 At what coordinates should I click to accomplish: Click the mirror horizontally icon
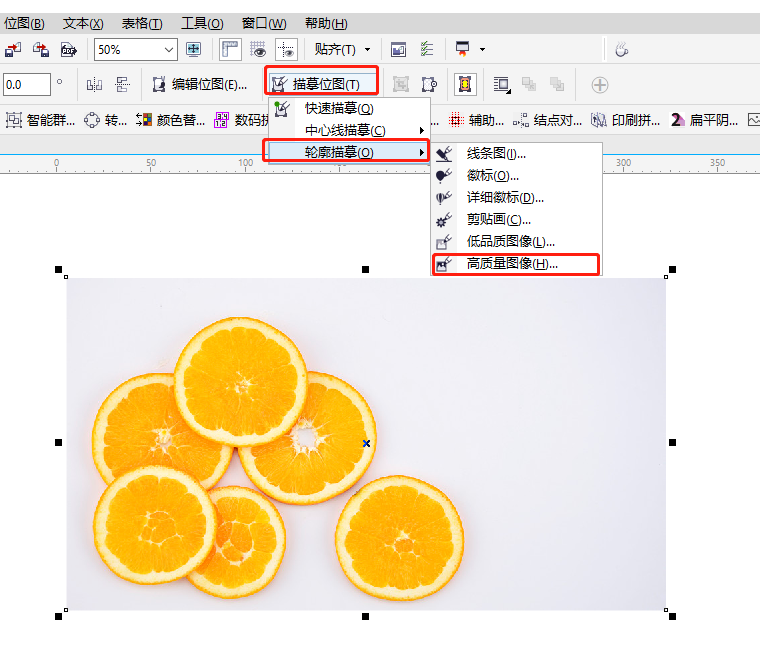pos(94,85)
